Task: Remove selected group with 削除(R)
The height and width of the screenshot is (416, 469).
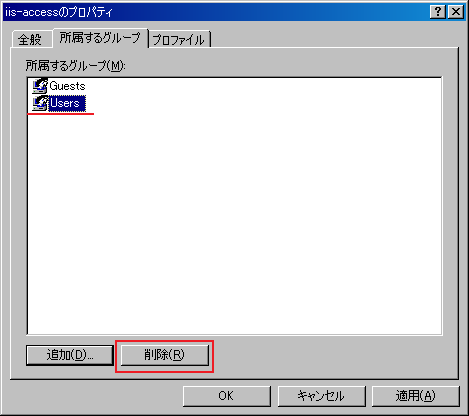Action: (165, 355)
